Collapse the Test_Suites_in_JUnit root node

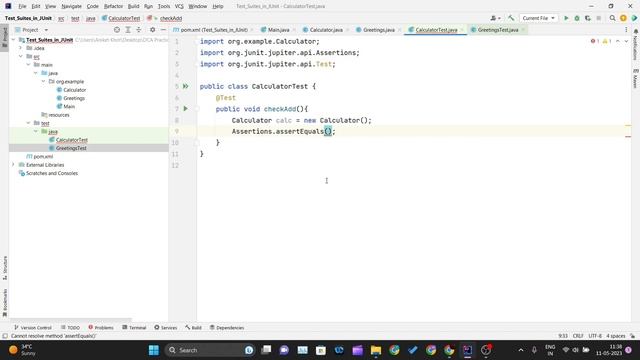click(13, 40)
